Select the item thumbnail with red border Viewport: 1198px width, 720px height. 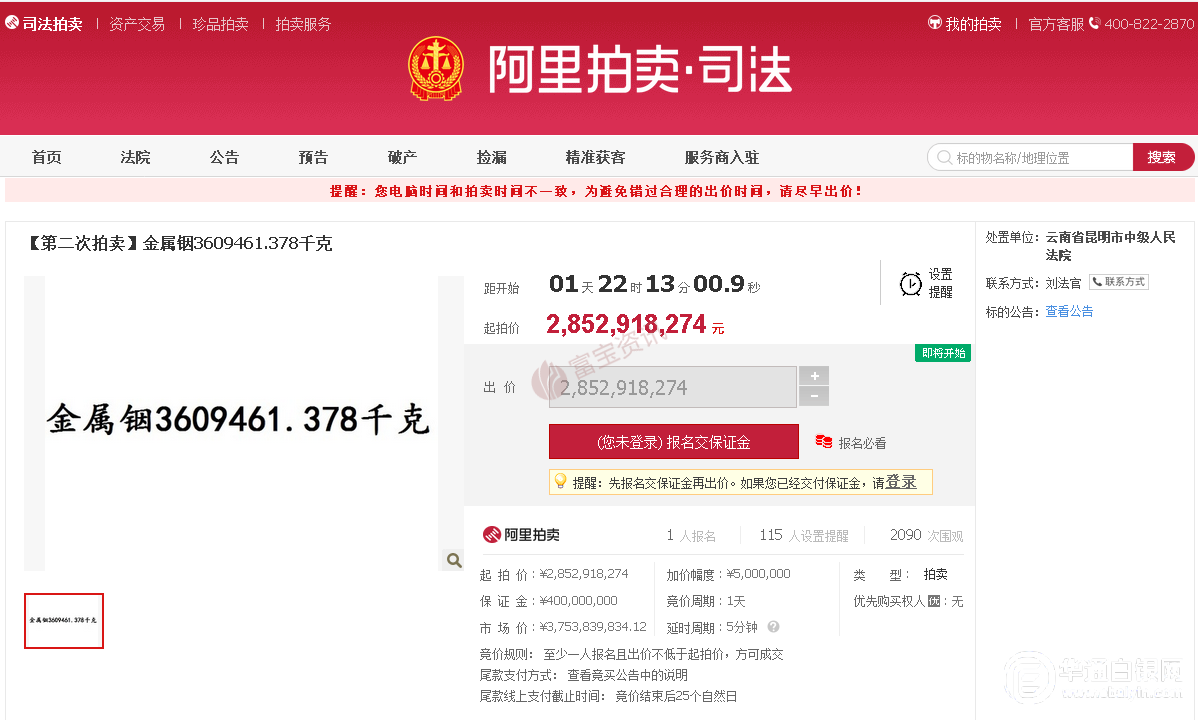64,621
